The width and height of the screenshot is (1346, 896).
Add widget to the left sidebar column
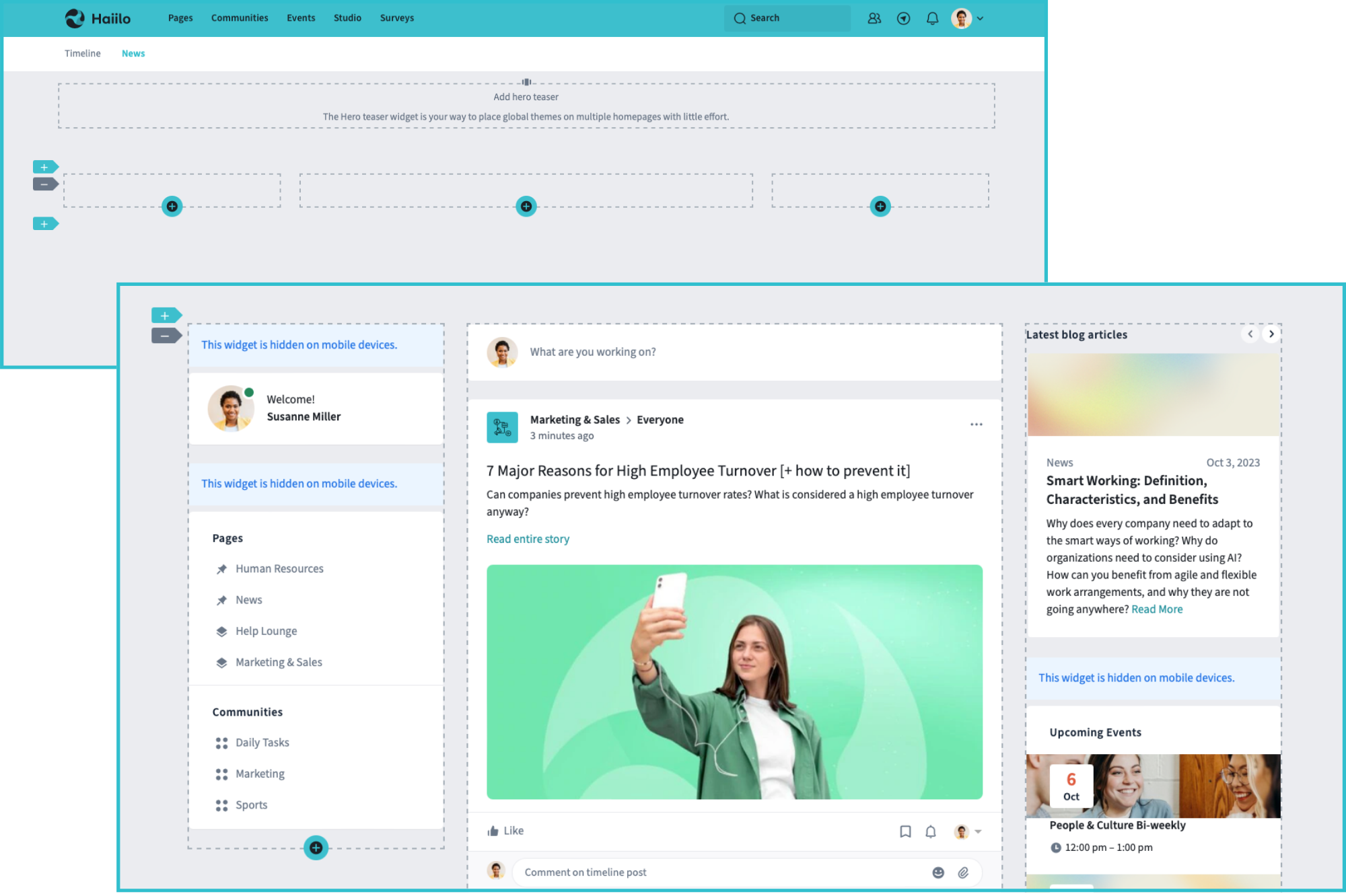316,848
